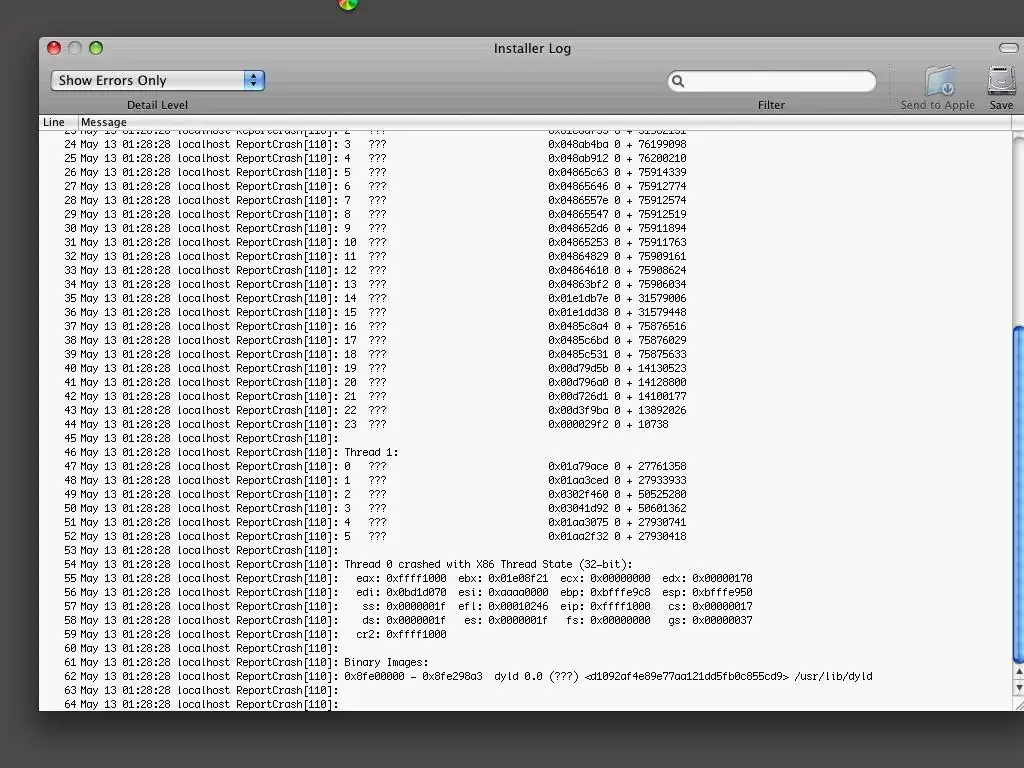1024x768 pixels.
Task: Click address 0x04865c63 on line 26
Action: coord(578,172)
